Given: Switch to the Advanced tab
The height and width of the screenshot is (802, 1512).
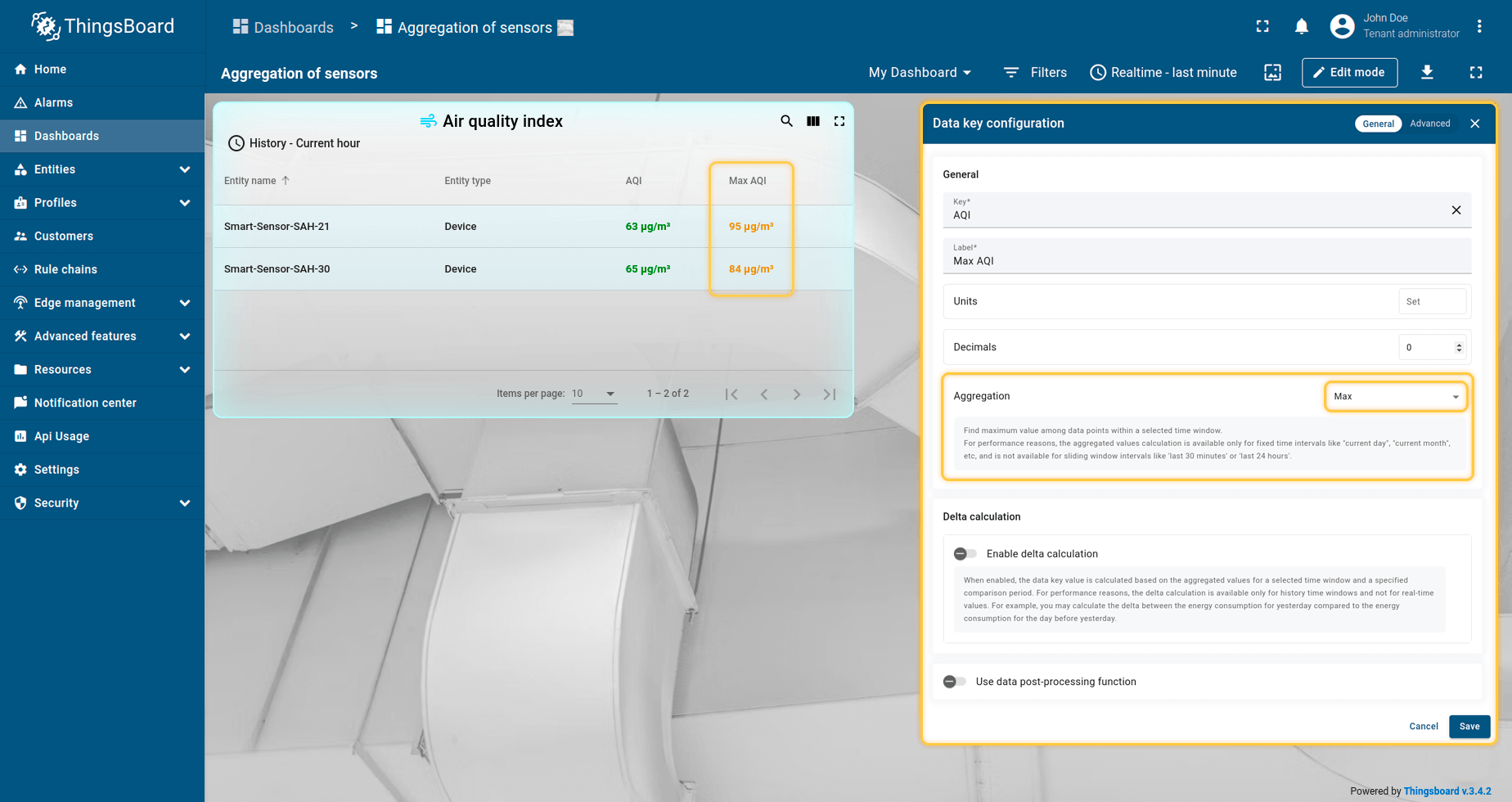Looking at the screenshot, I should [1429, 124].
